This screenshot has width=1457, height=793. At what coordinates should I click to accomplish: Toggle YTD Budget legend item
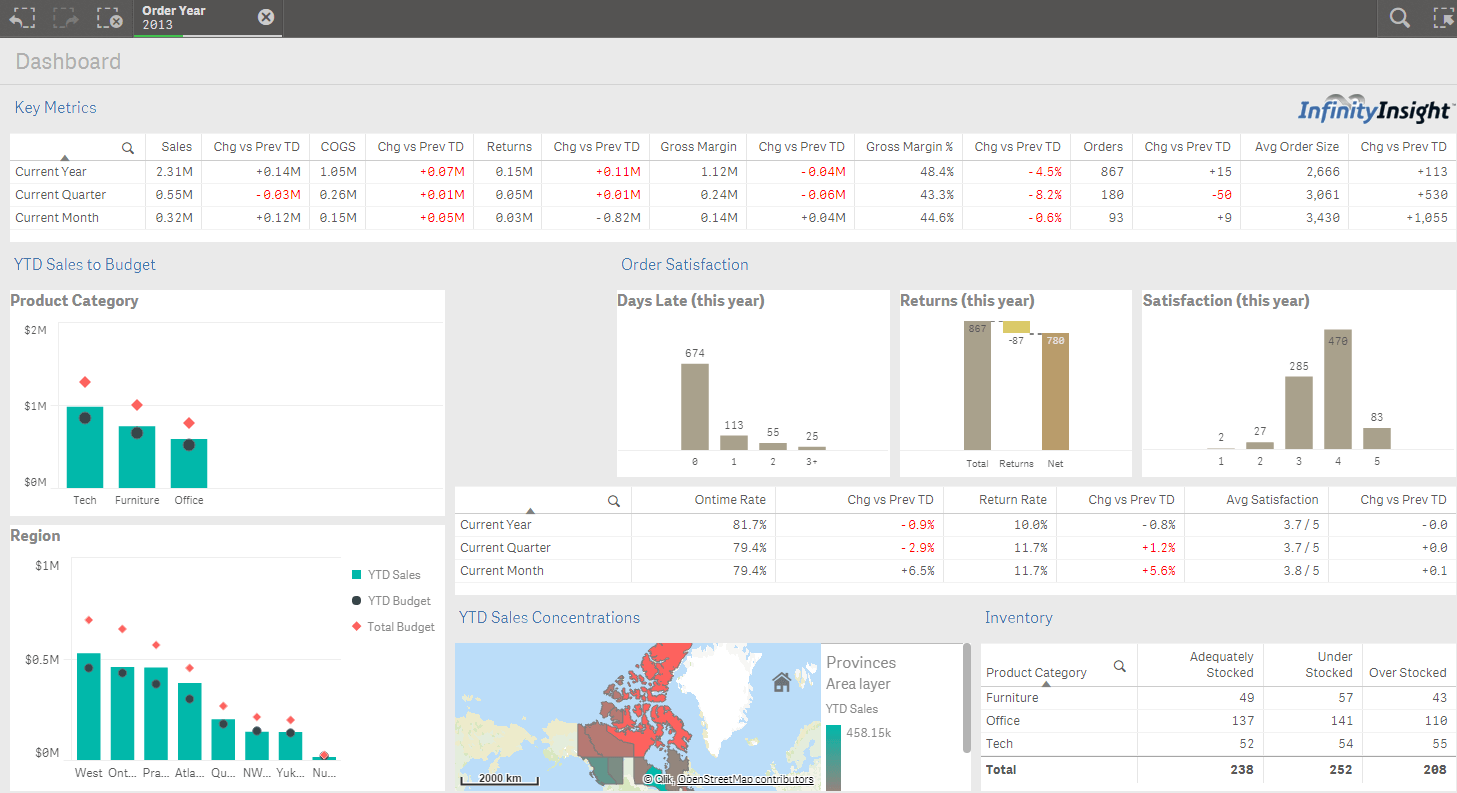[391, 601]
